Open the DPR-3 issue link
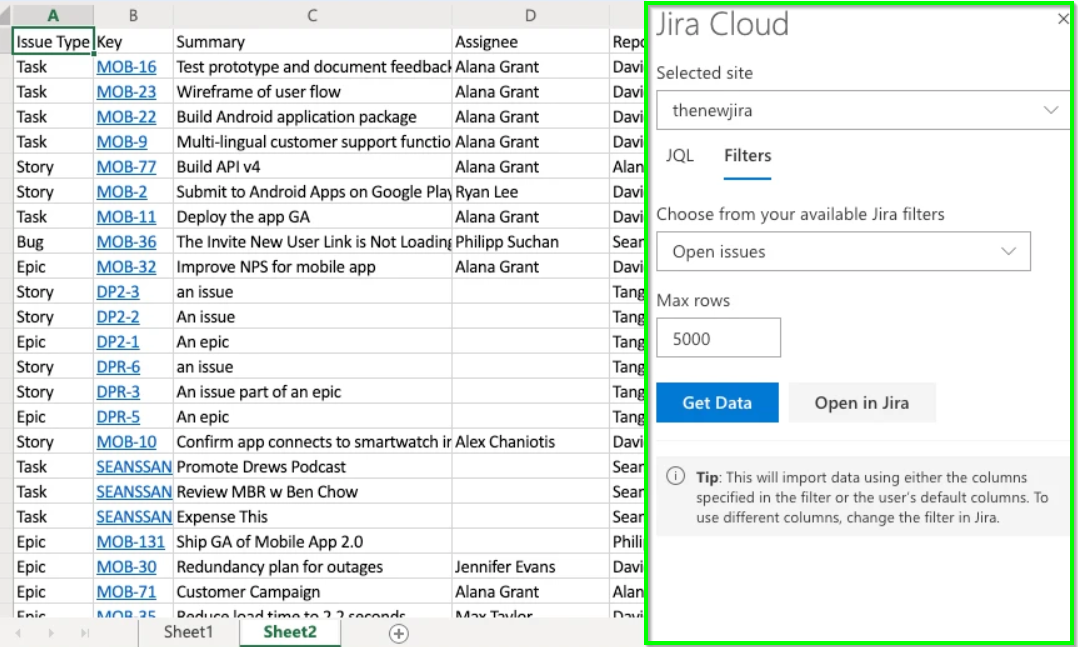The width and height of the screenshot is (1078, 647). tap(118, 391)
